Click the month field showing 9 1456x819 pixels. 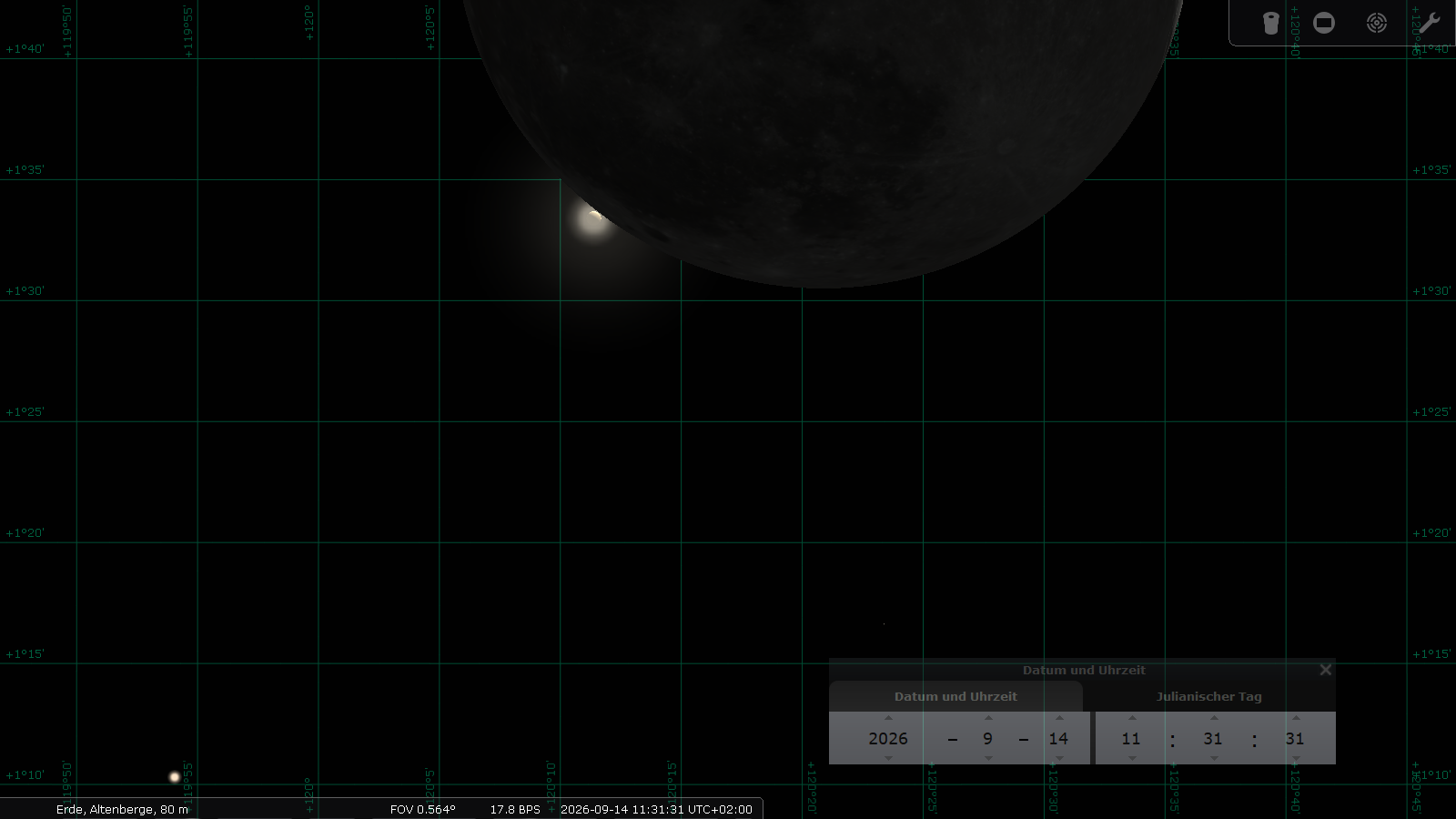(988, 739)
